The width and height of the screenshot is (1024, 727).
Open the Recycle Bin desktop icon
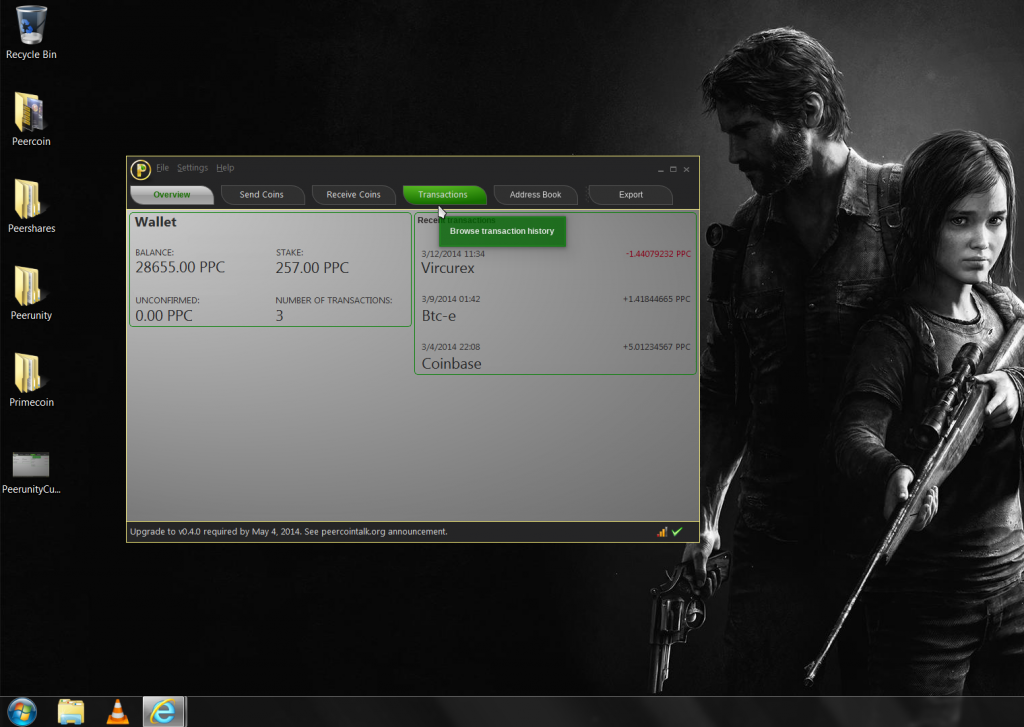point(31,33)
